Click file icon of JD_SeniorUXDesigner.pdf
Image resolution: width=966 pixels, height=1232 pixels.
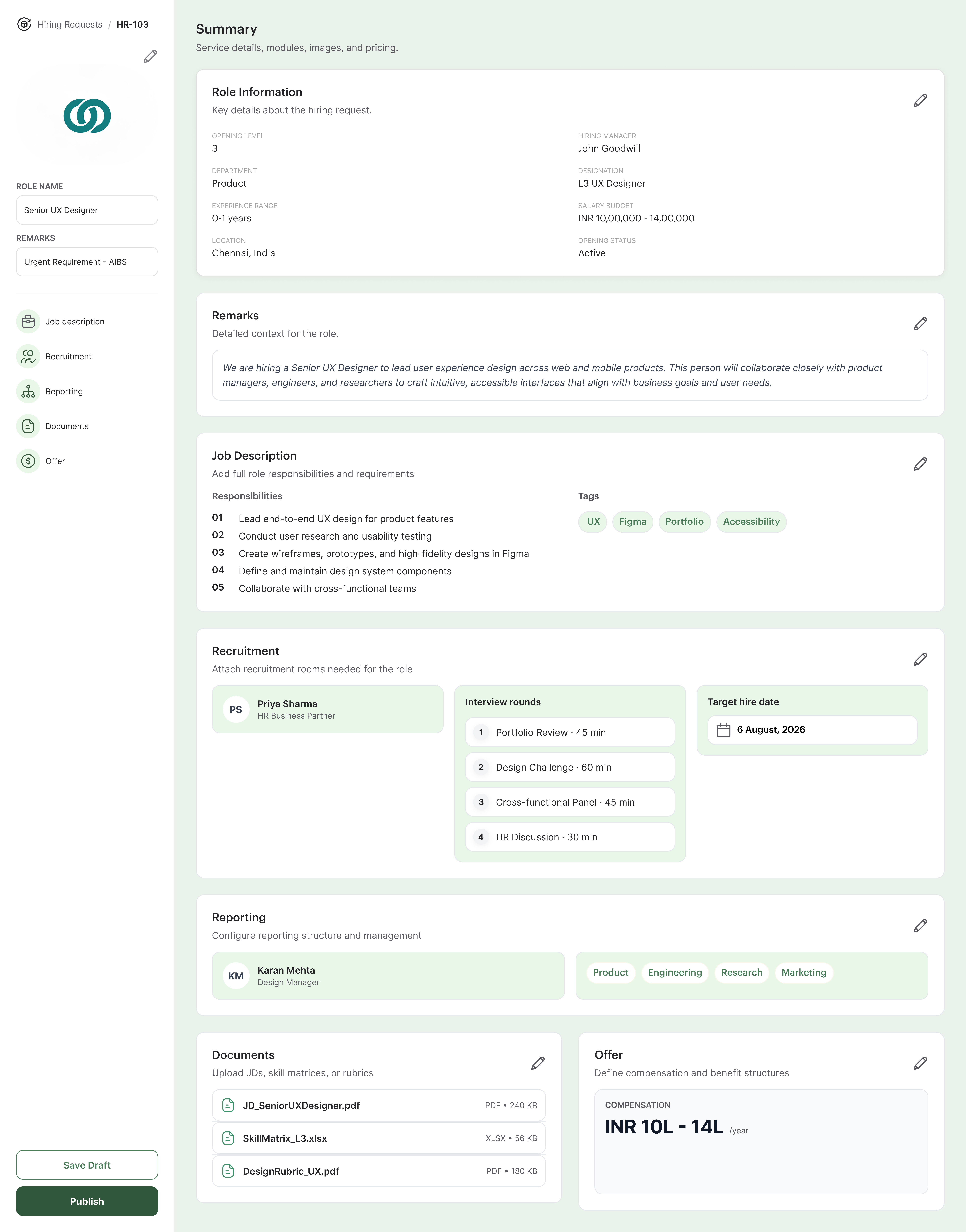228,1105
